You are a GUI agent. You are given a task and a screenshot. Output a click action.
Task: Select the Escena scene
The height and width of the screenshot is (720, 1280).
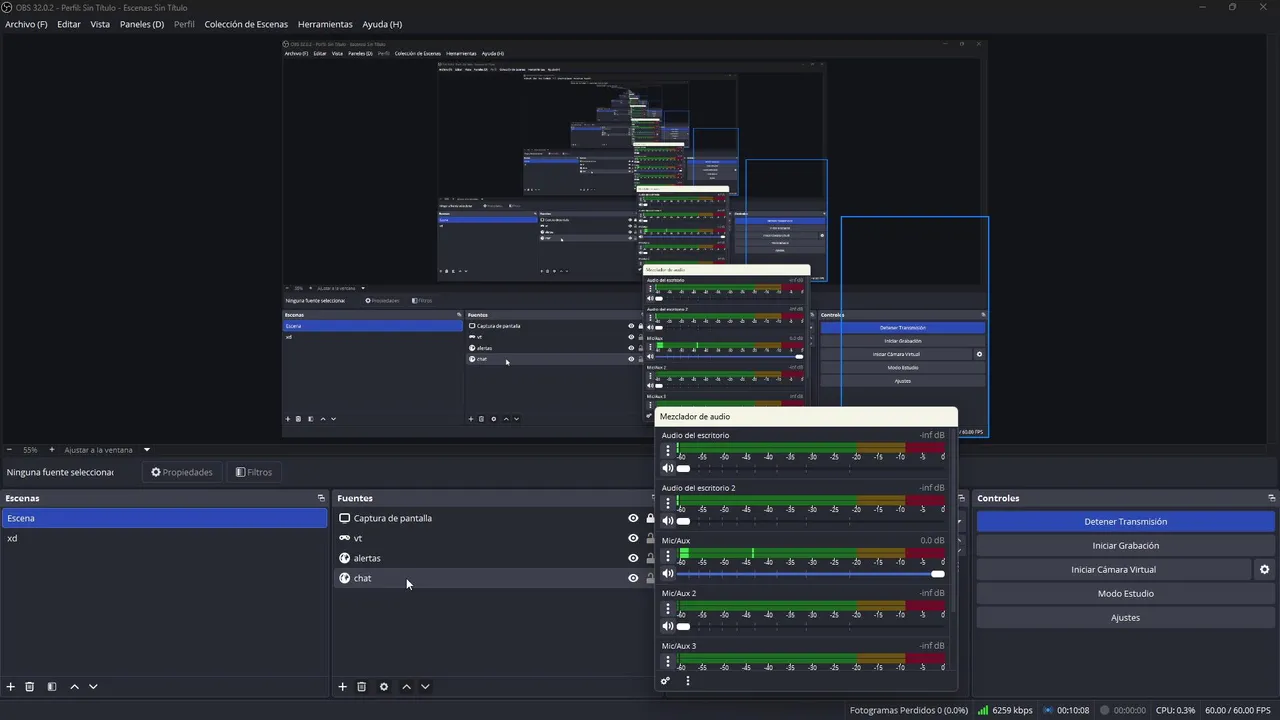coord(164,518)
